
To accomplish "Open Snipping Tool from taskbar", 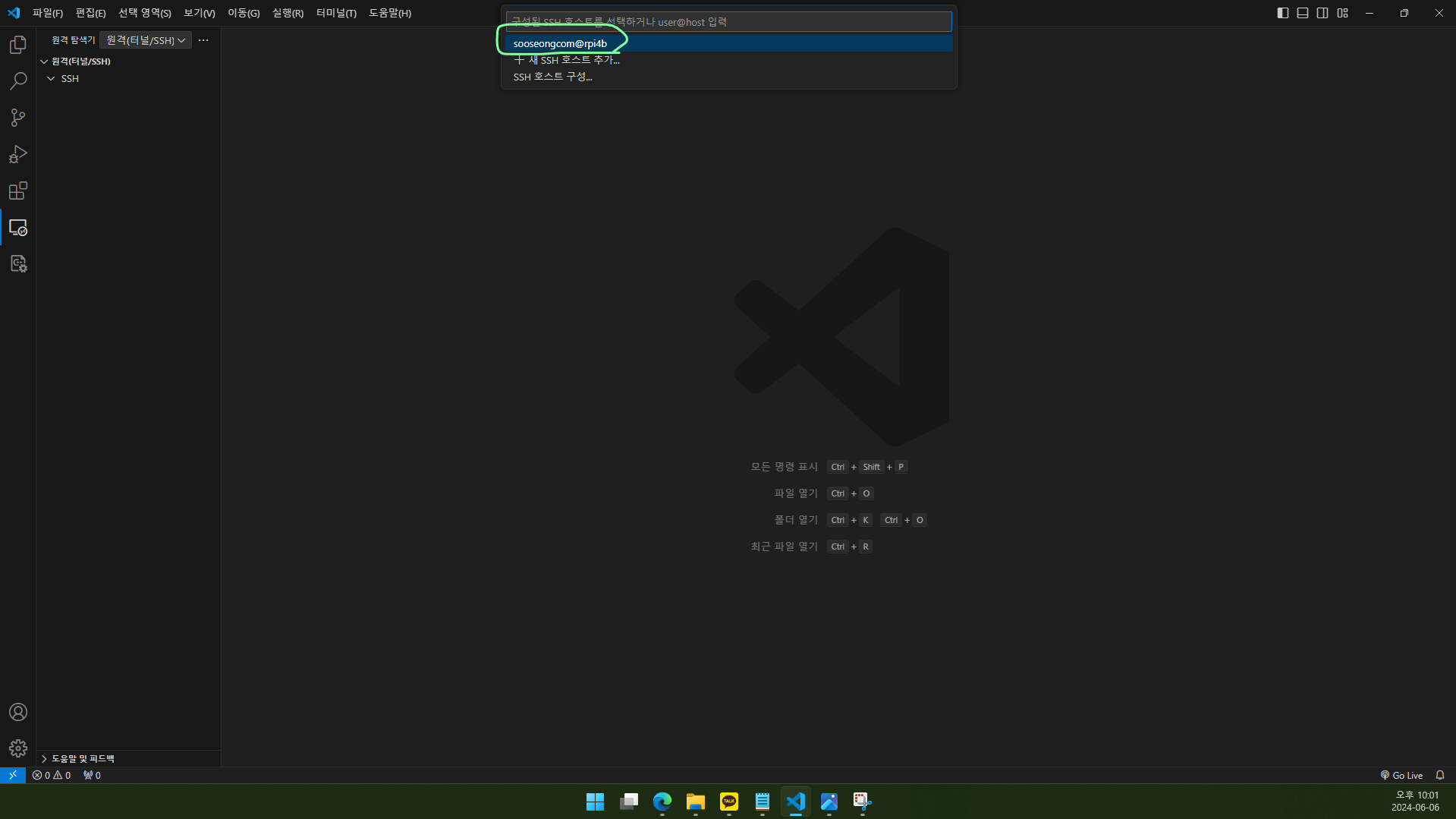I will [x=863, y=802].
